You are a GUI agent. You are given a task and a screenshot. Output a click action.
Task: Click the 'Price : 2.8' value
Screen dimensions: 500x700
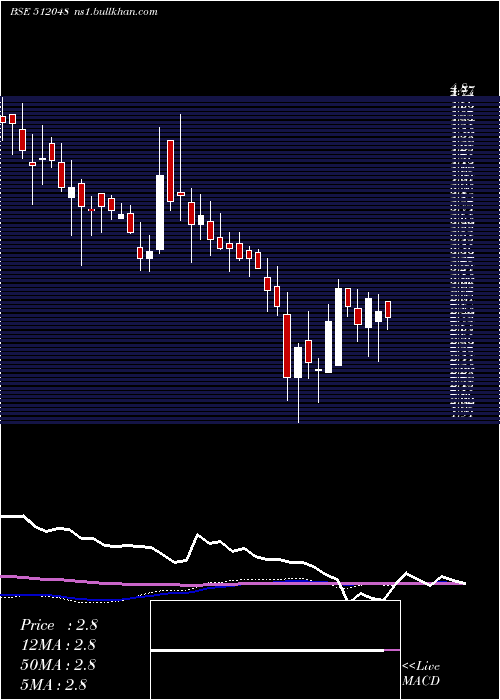[59, 625]
